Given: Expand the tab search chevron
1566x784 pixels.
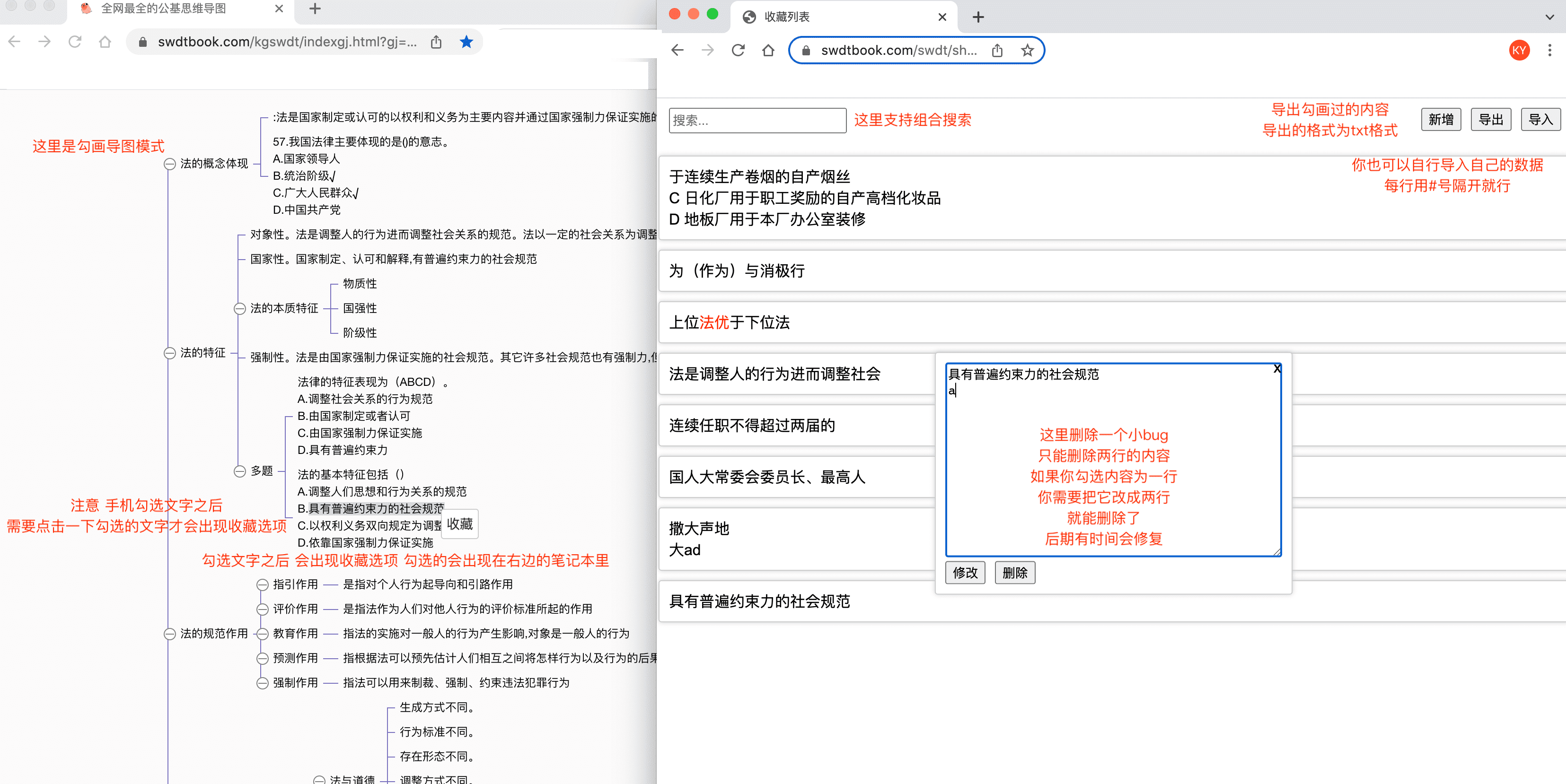Looking at the screenshot, I should click(1549, 17).
